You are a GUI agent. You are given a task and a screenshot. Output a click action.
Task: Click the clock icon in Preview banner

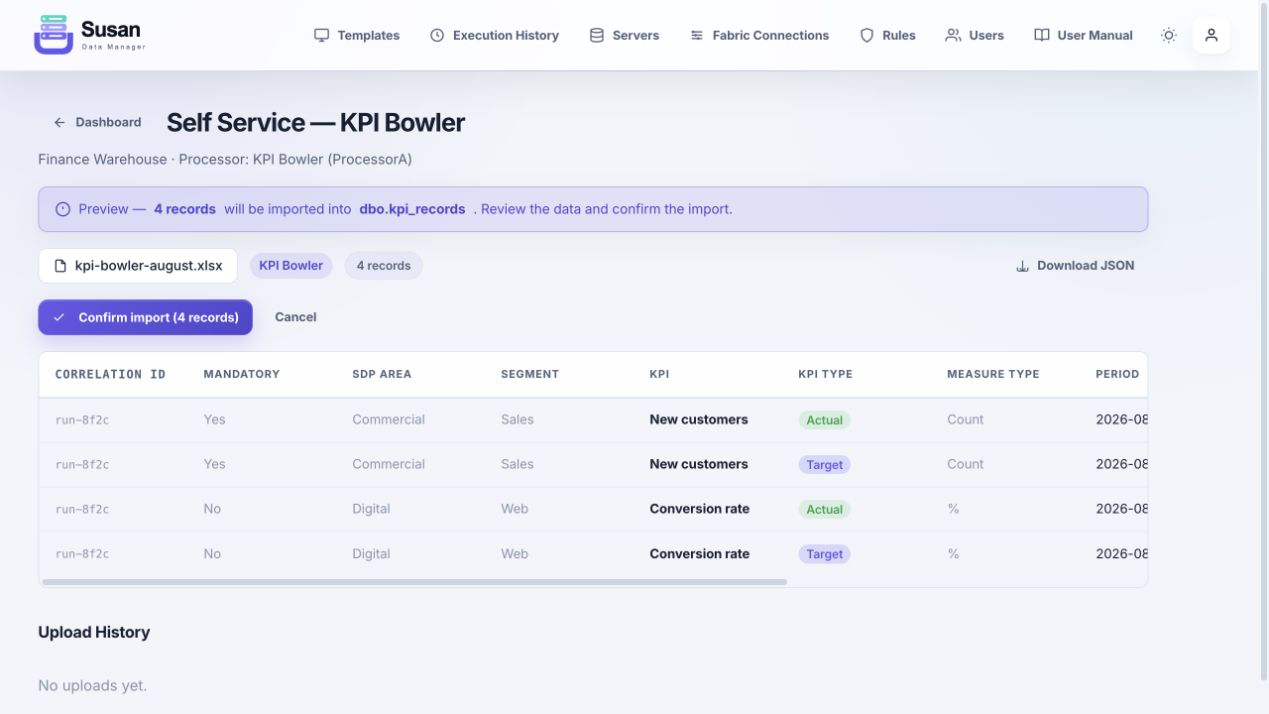point(63,209)
